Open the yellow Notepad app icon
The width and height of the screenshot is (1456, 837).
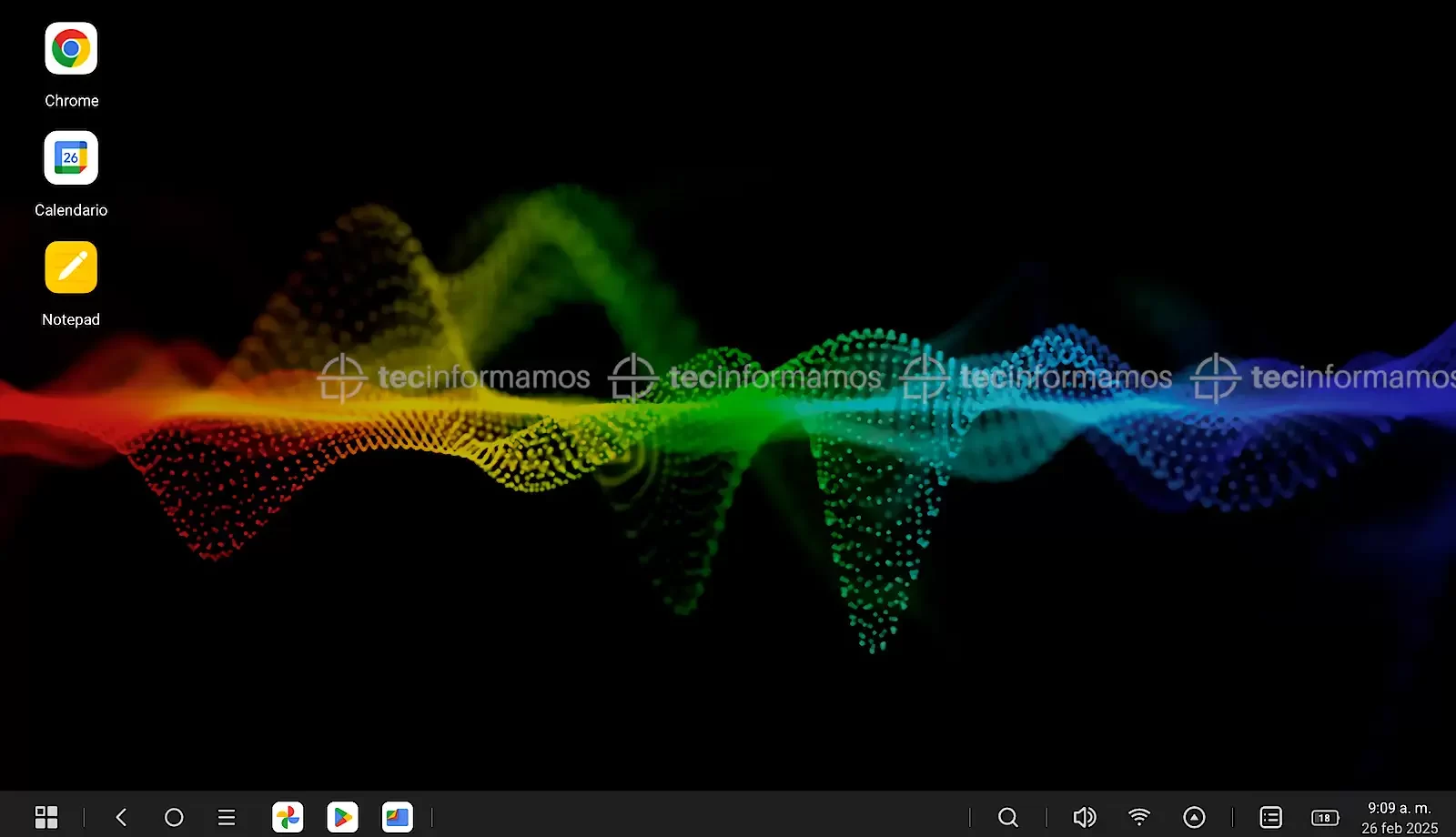[71, 267]
